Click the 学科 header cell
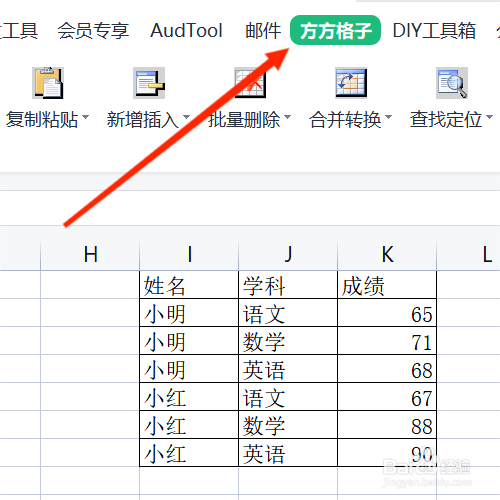The image size is (500, 500). click(288, 285)
